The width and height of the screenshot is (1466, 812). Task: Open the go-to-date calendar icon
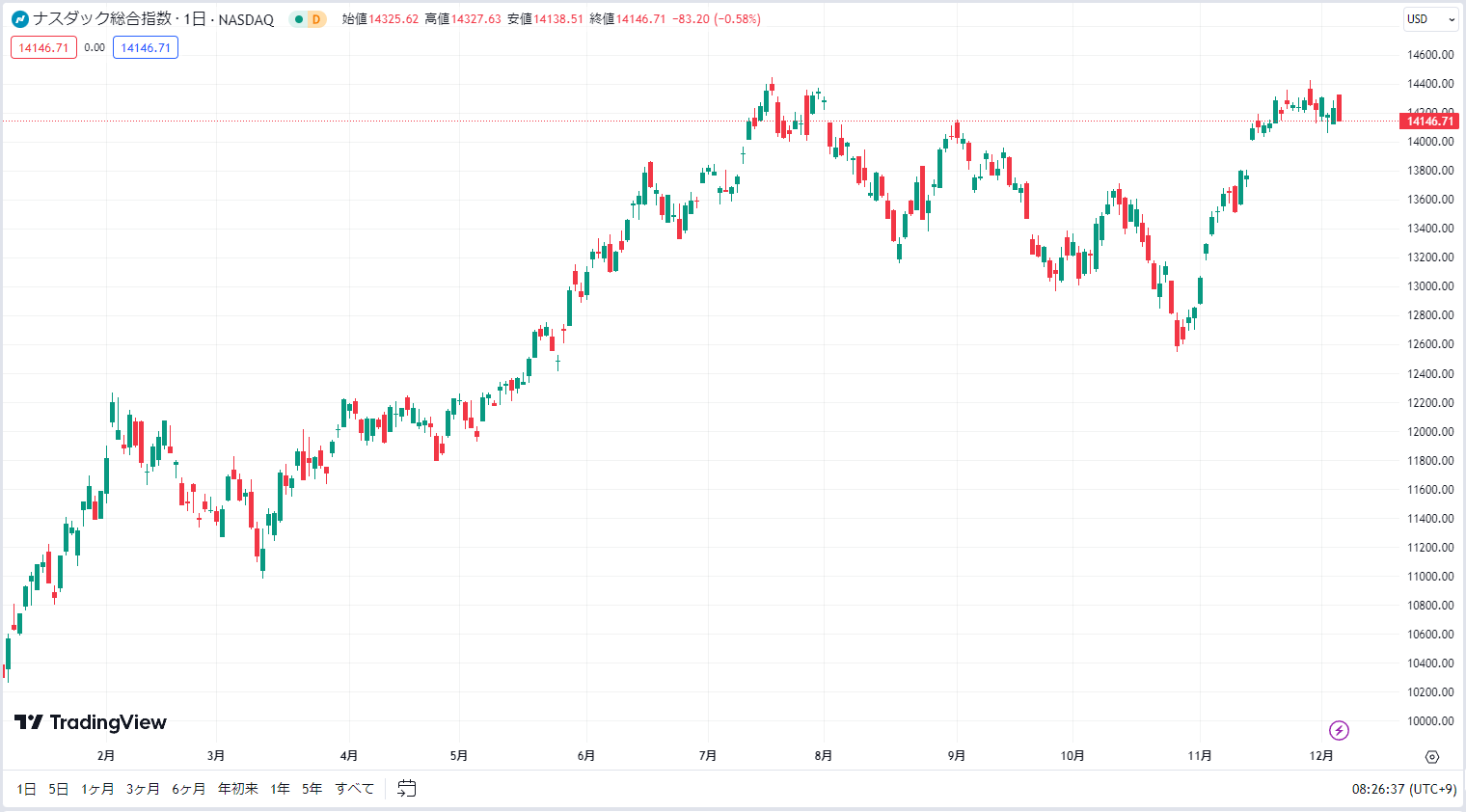pos(407,789)
